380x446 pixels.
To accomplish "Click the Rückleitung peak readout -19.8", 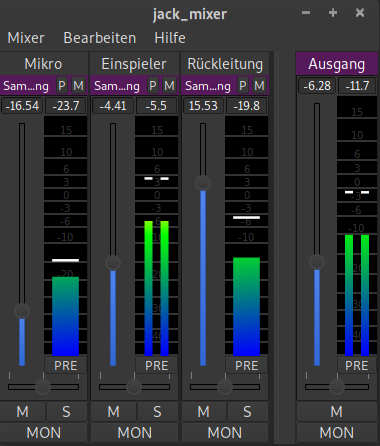I will point(247,106).
